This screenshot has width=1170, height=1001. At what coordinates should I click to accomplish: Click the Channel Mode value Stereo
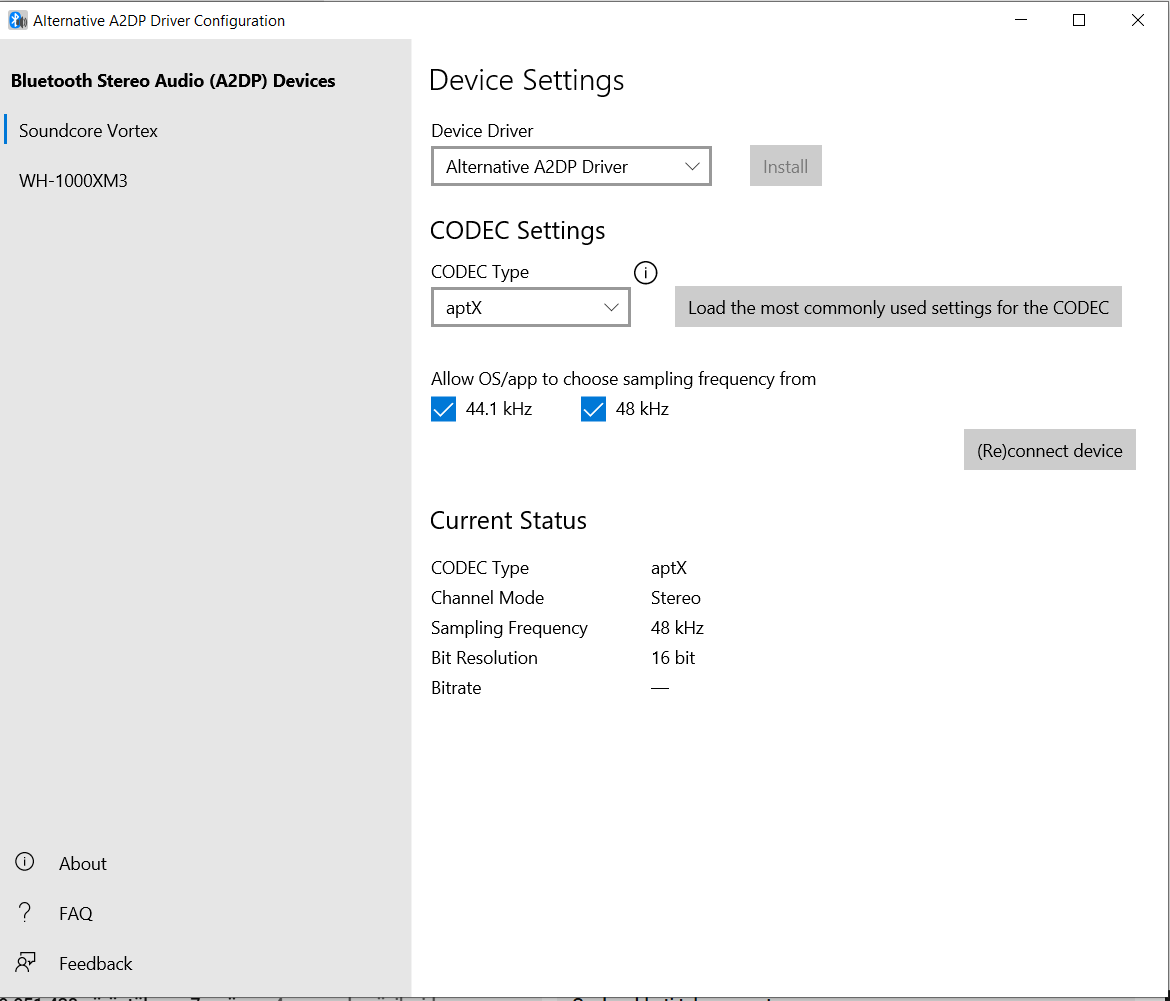pyautogui.click(x=675, y=598)
